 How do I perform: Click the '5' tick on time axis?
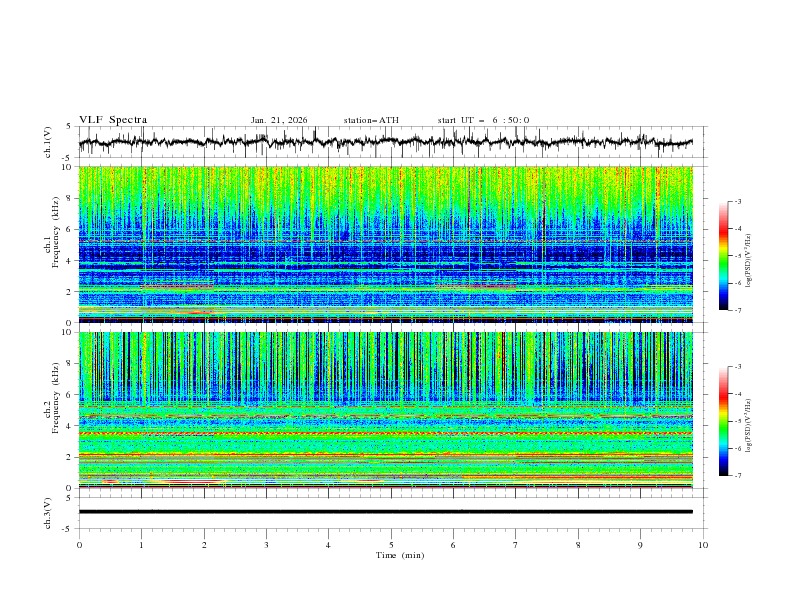[391, 545]
